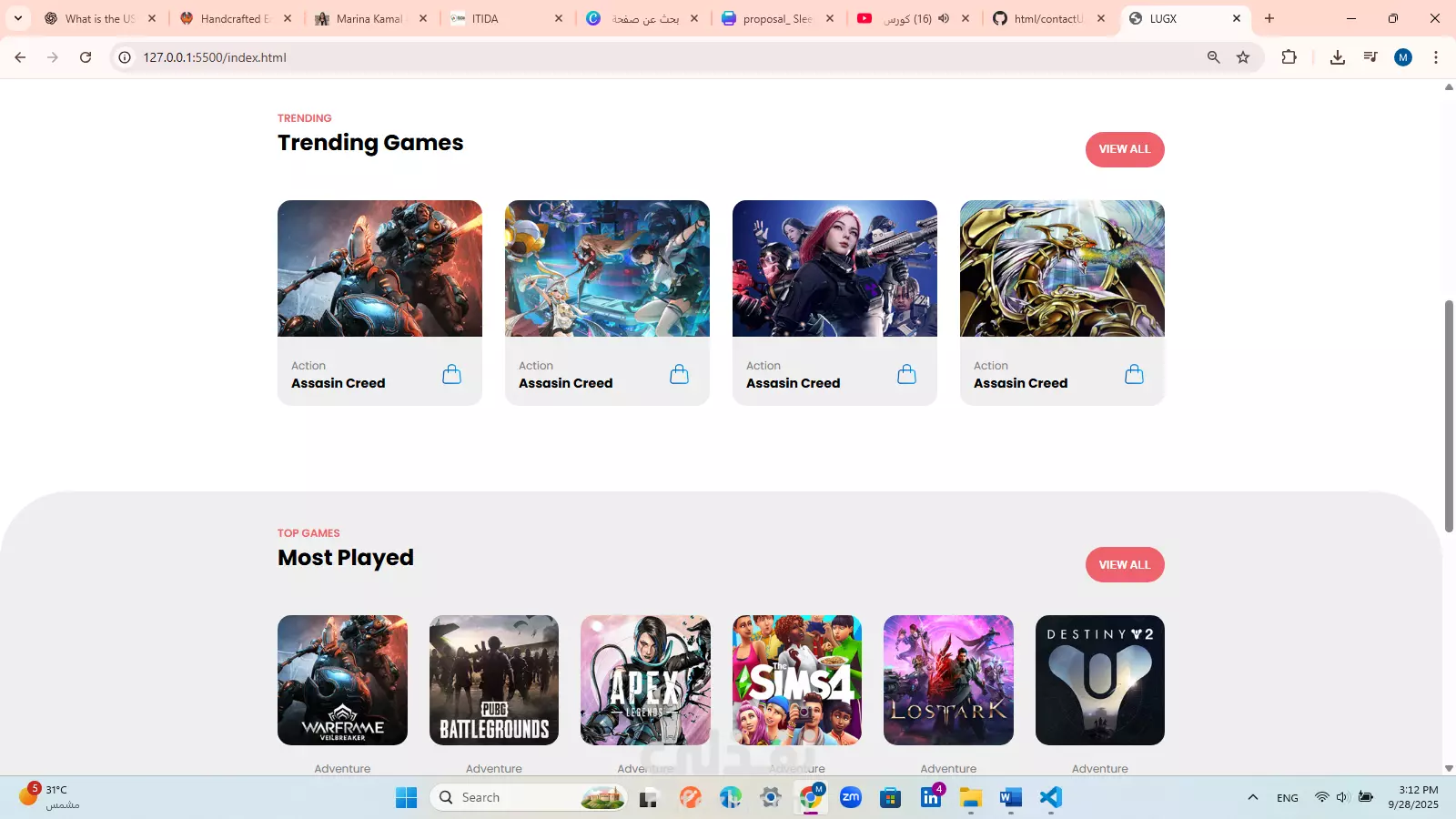Open the Windows Start menu
Image resolution: width=1456 pixels, height=819 pixels.
406,798
